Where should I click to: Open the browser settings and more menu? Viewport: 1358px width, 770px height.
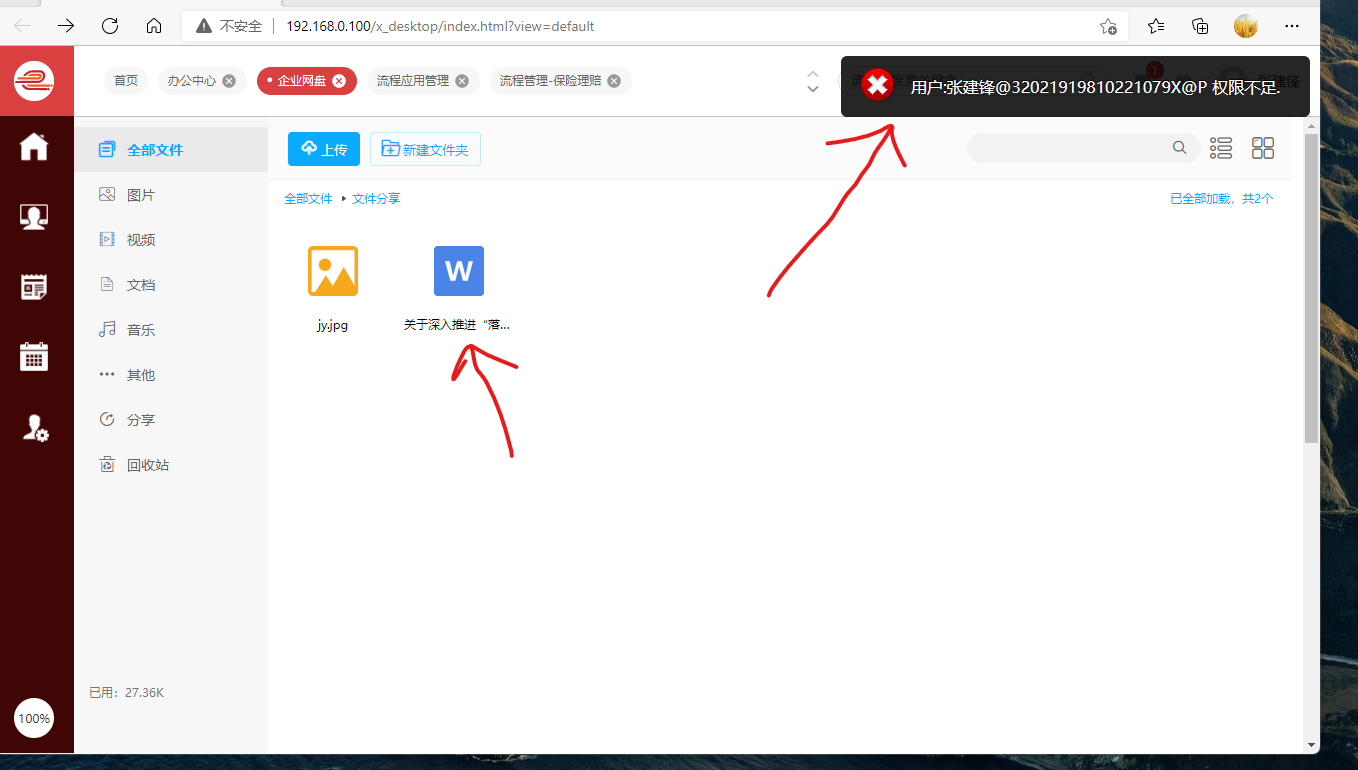[x=1292, y=26]
